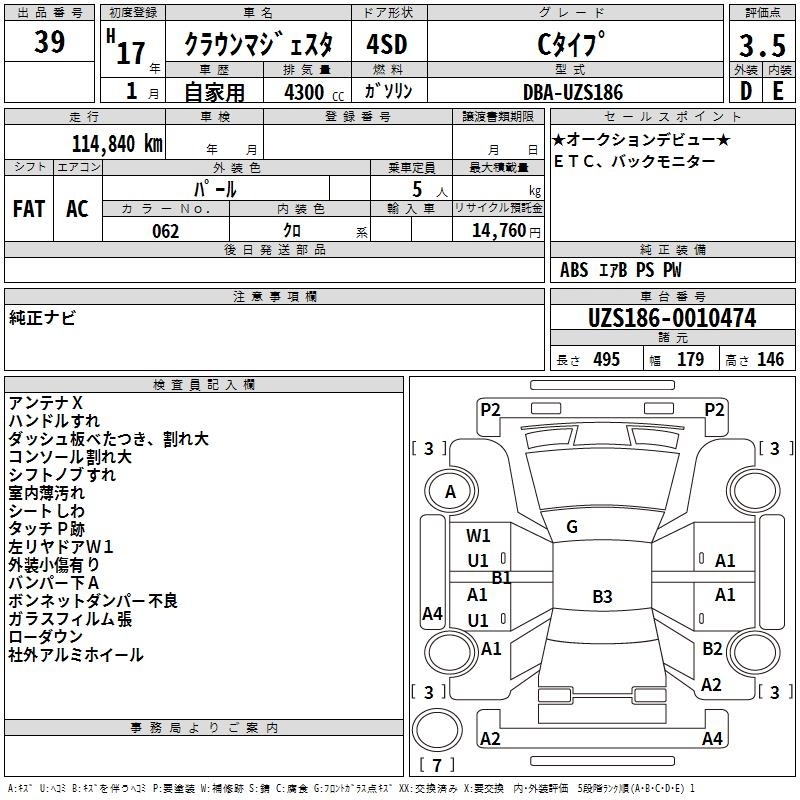Click the W1 damage mark on the door
The image size is (800, 800).
[479, 535]
